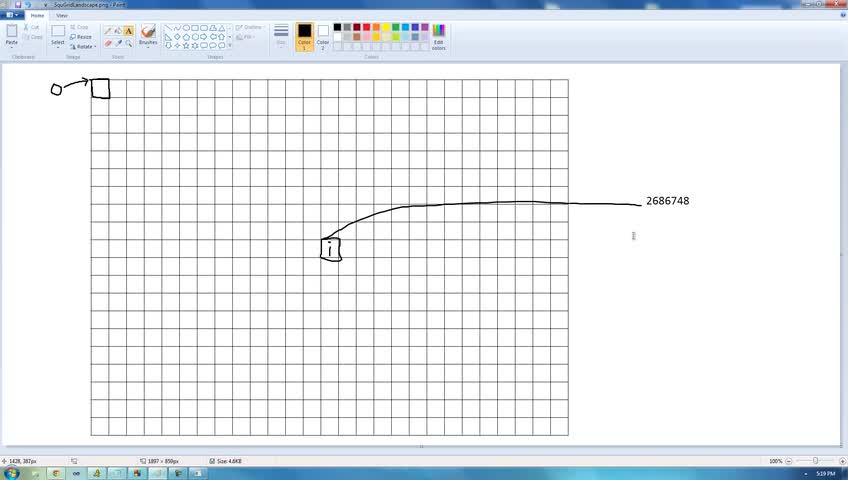Select the Color picker eyedropper tool
The image size is (848, 480).
[x=118, y=43]
